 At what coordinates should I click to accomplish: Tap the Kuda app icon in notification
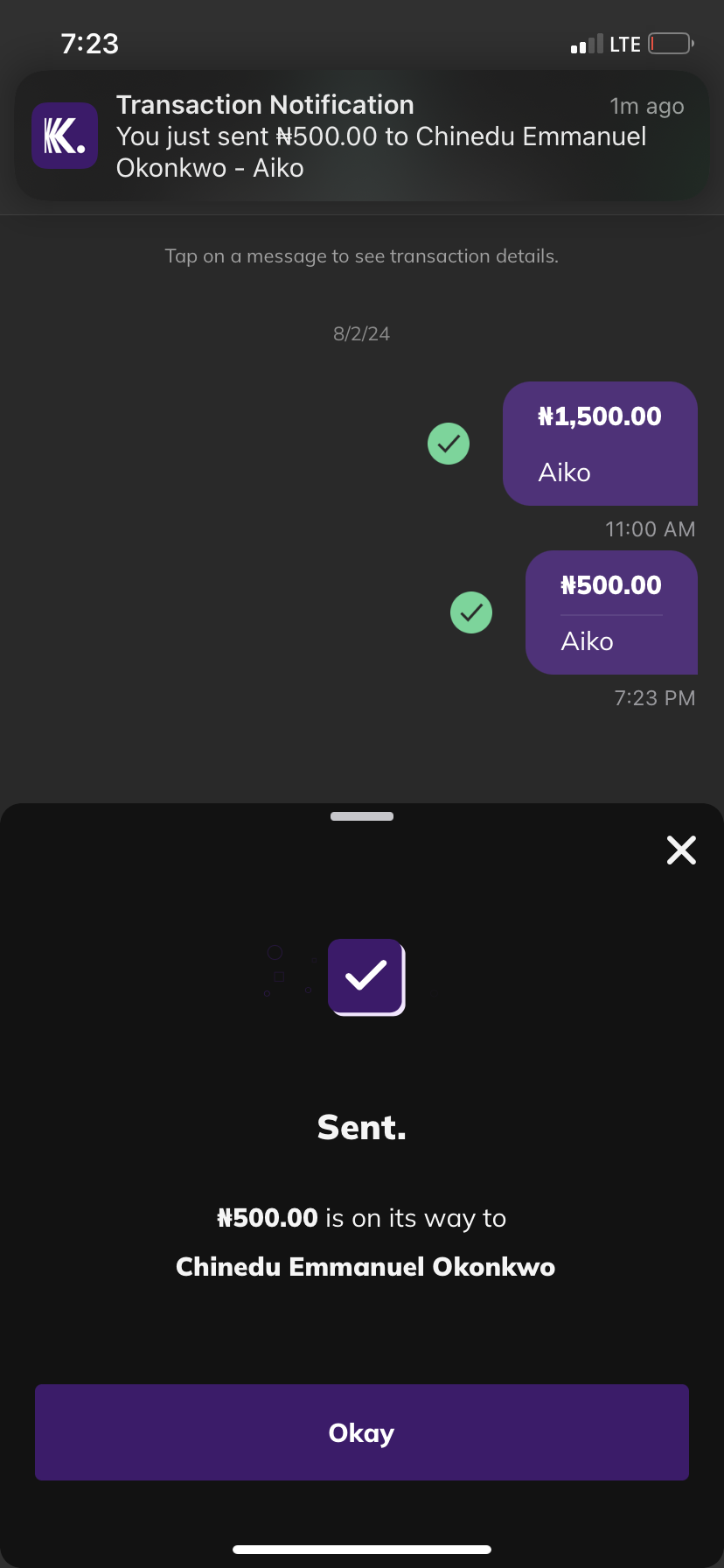(x=65, y=136)
